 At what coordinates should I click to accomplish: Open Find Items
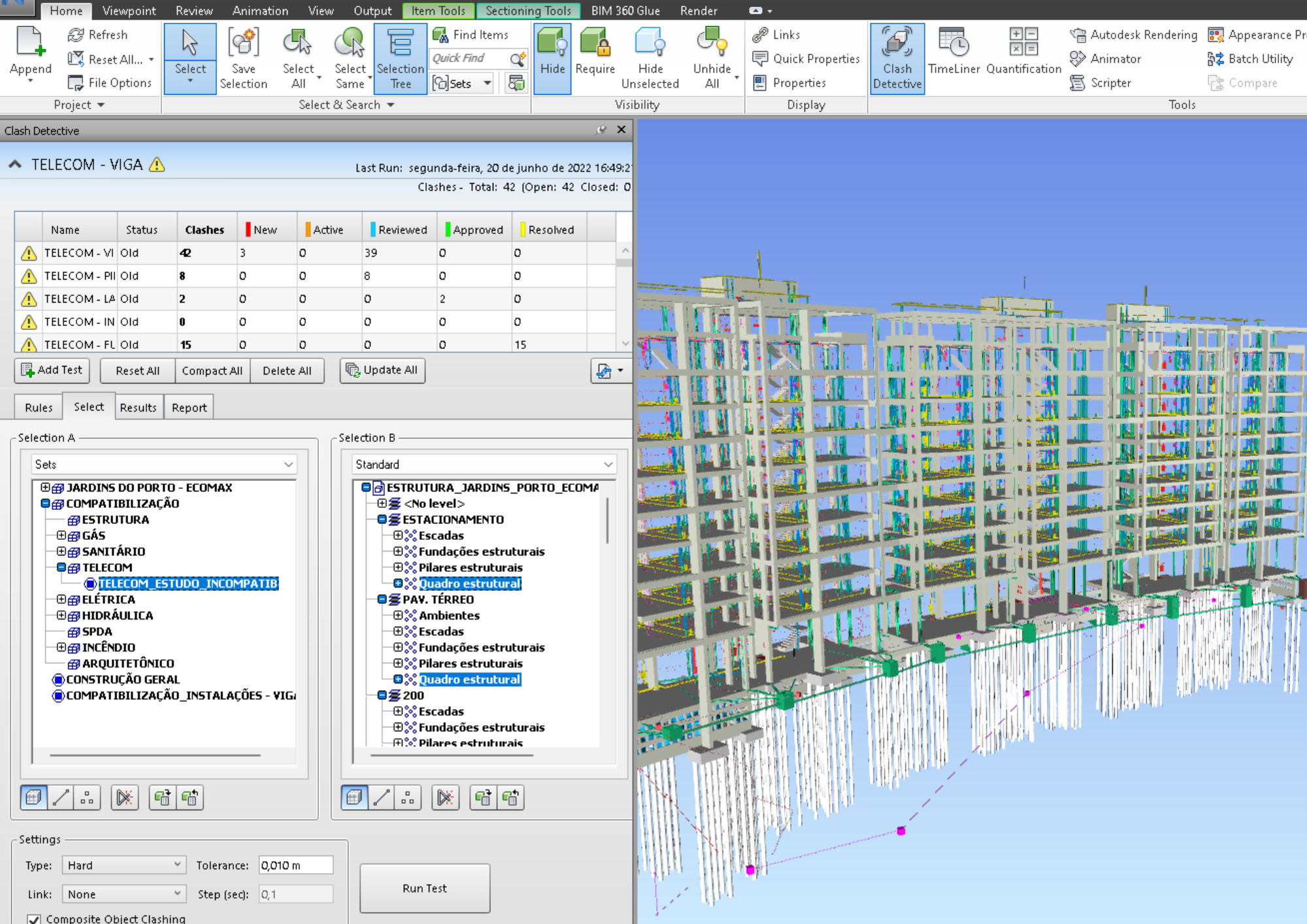pyautogui.click(x=471, y=35)
